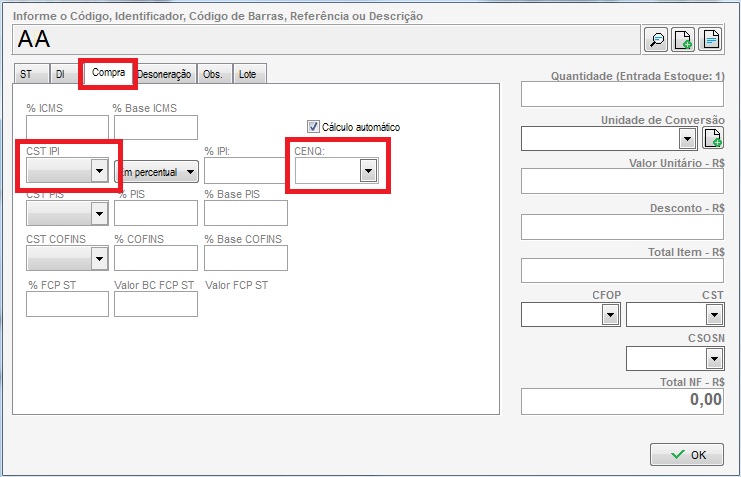This screenshot has width=741, height=477.
Task: Switch to the DI tab
Action: pyautogui.click(x=60, y=74)
